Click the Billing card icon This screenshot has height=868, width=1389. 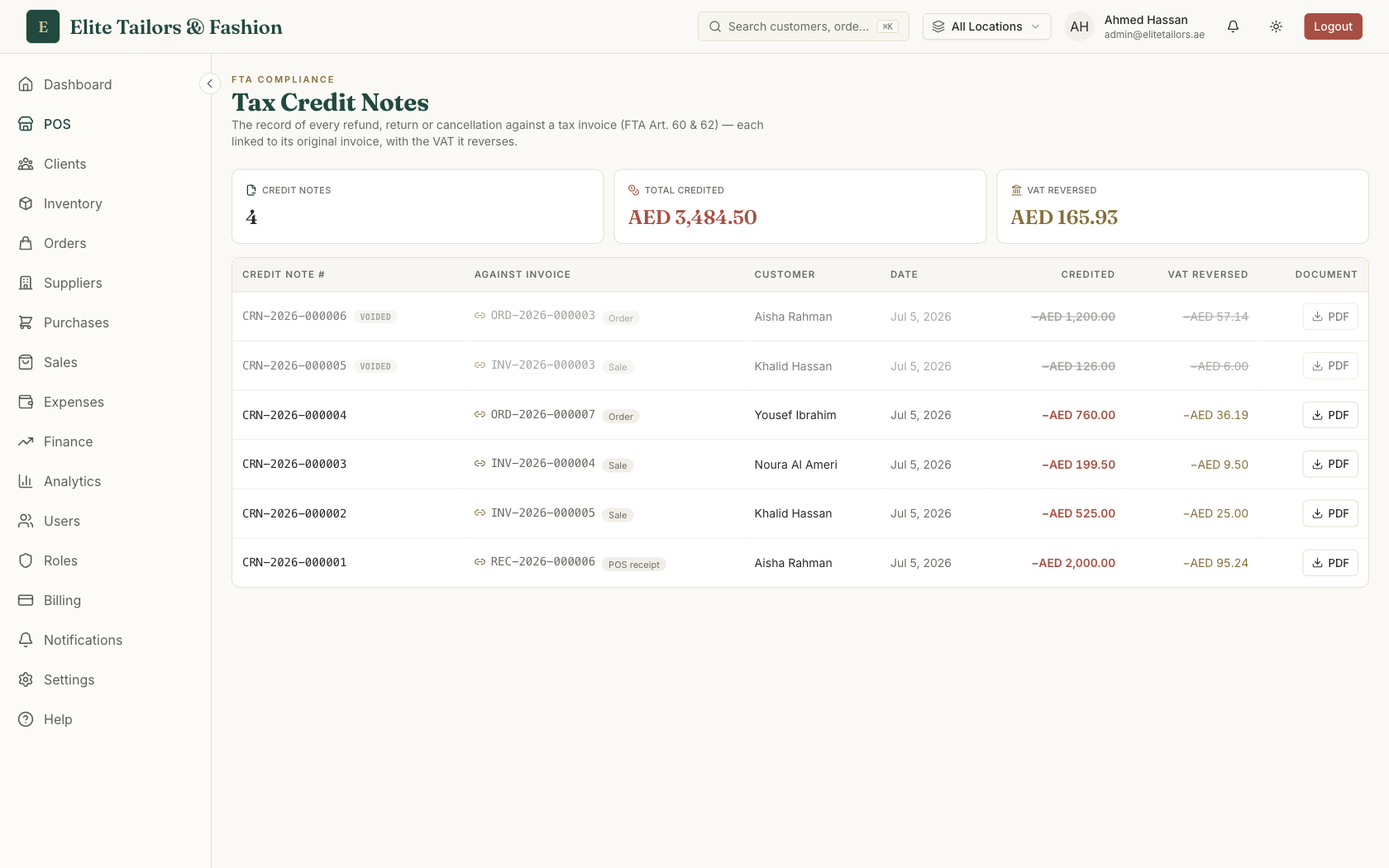(x=26, y=600)
